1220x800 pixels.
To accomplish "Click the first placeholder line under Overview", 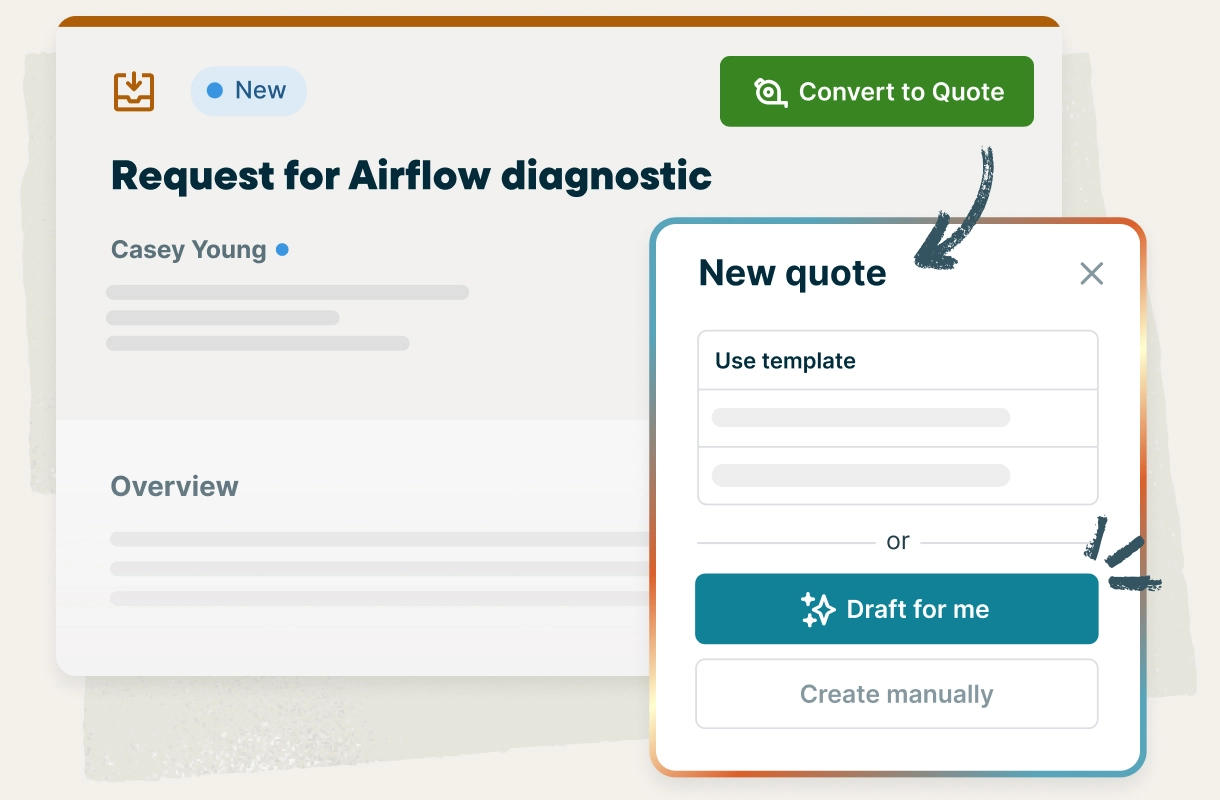I will pos(380,539).
